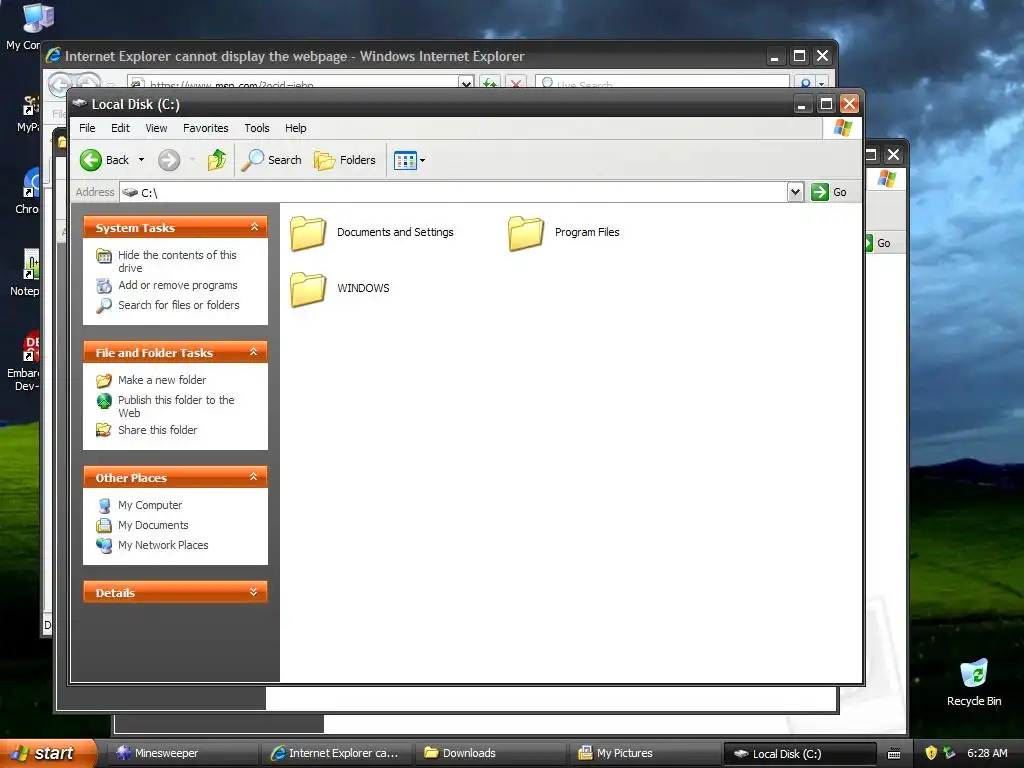Click the Up folder icon
Screen dimensions: 1024x768
click(217, 160)
